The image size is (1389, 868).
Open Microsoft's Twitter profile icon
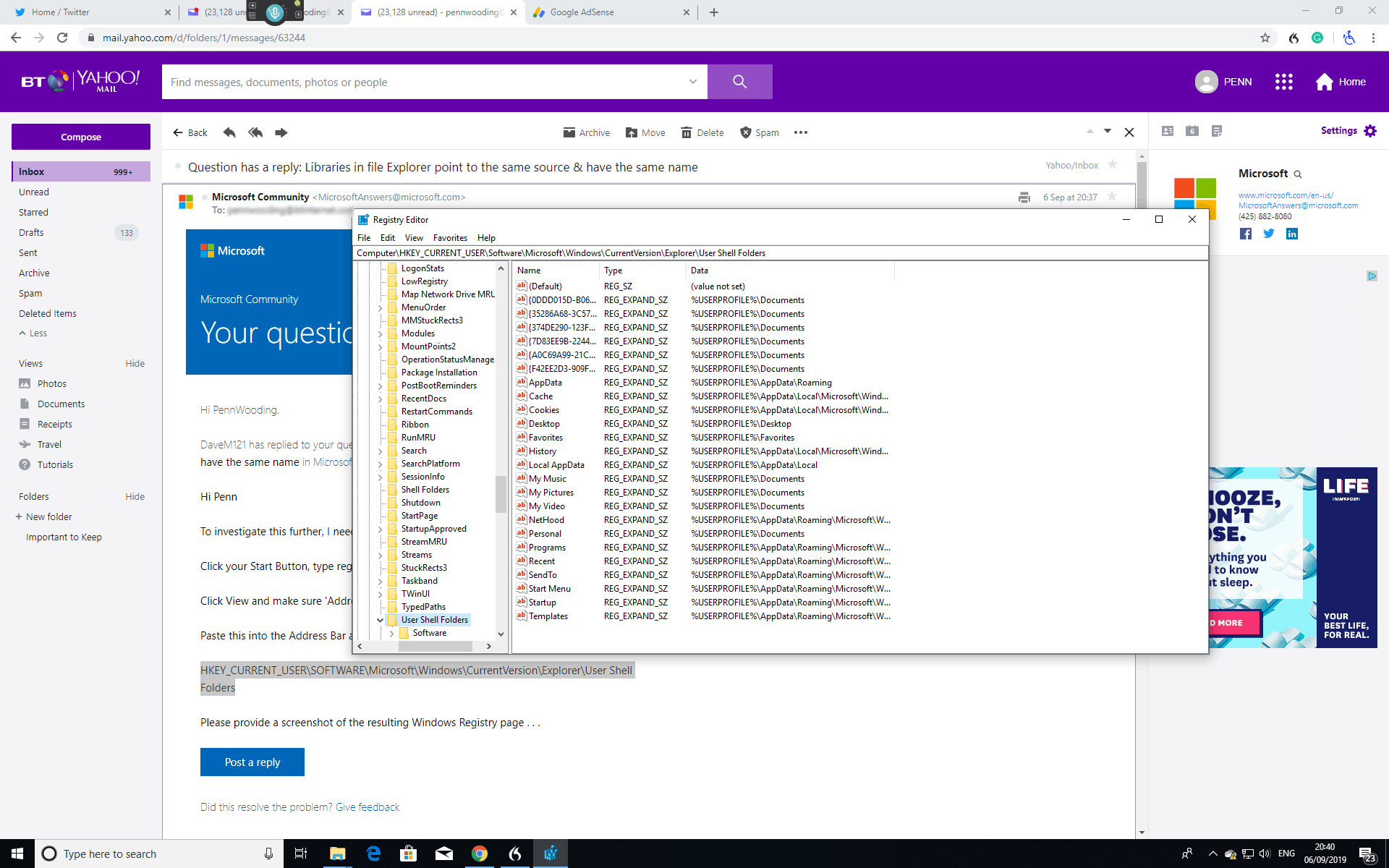(x=1269, y=234)
